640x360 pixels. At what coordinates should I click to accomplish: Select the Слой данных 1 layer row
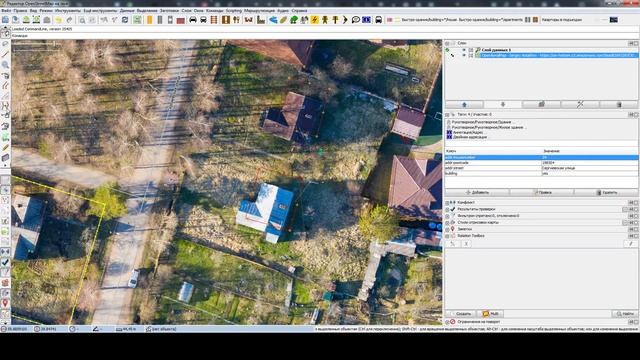pyautogui.click(x=542, y=50)
